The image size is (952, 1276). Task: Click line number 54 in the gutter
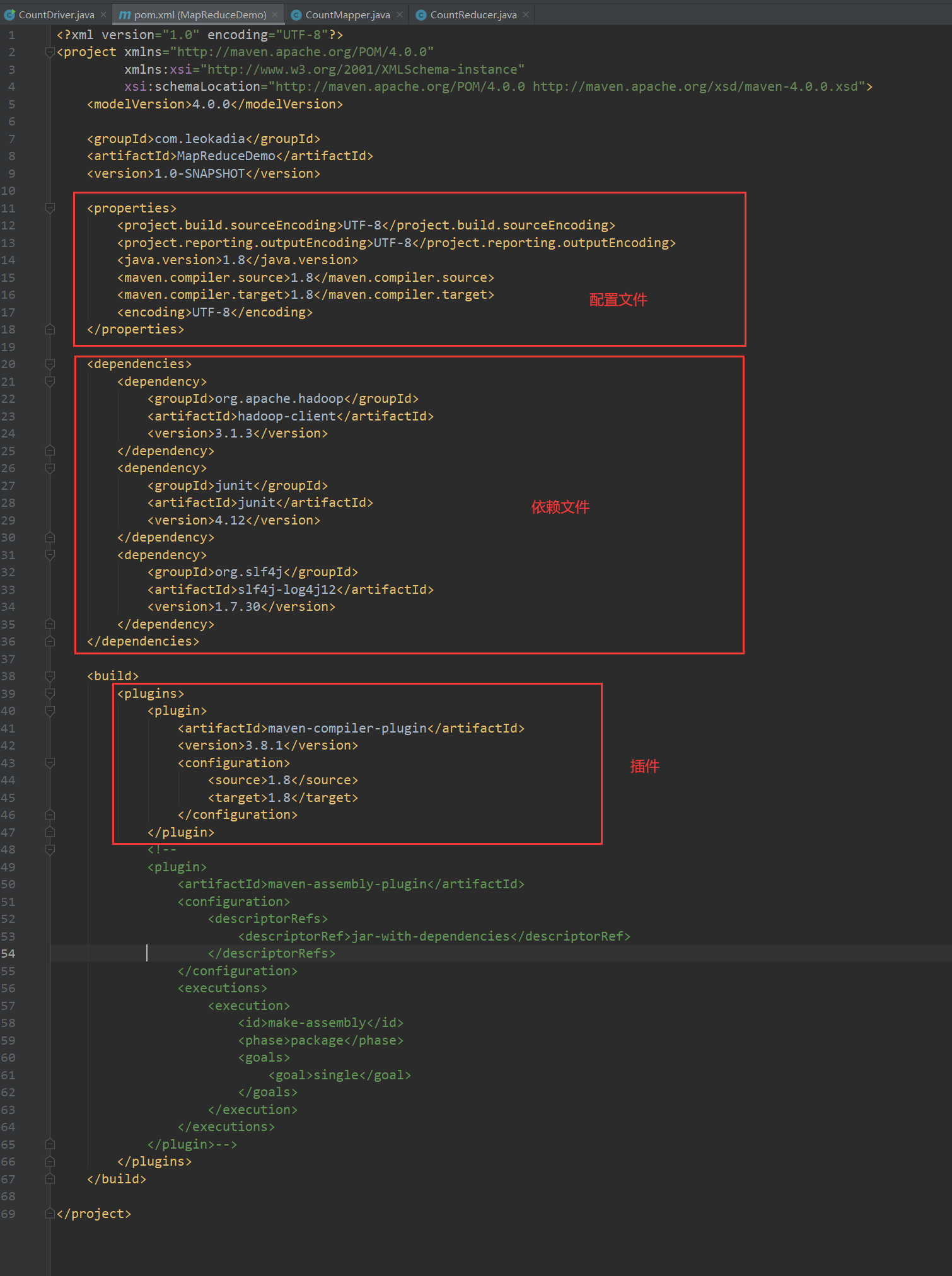[8, 953]
